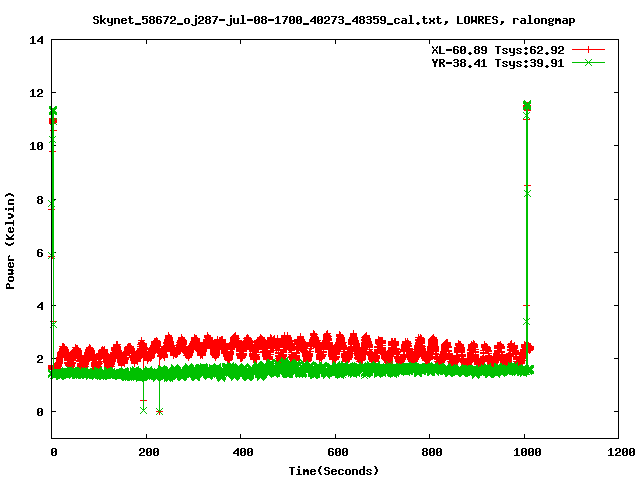Viewport: 640px width, 480px height.
Task: Click the y-axis tick label 6
Action: coord(40,253)
